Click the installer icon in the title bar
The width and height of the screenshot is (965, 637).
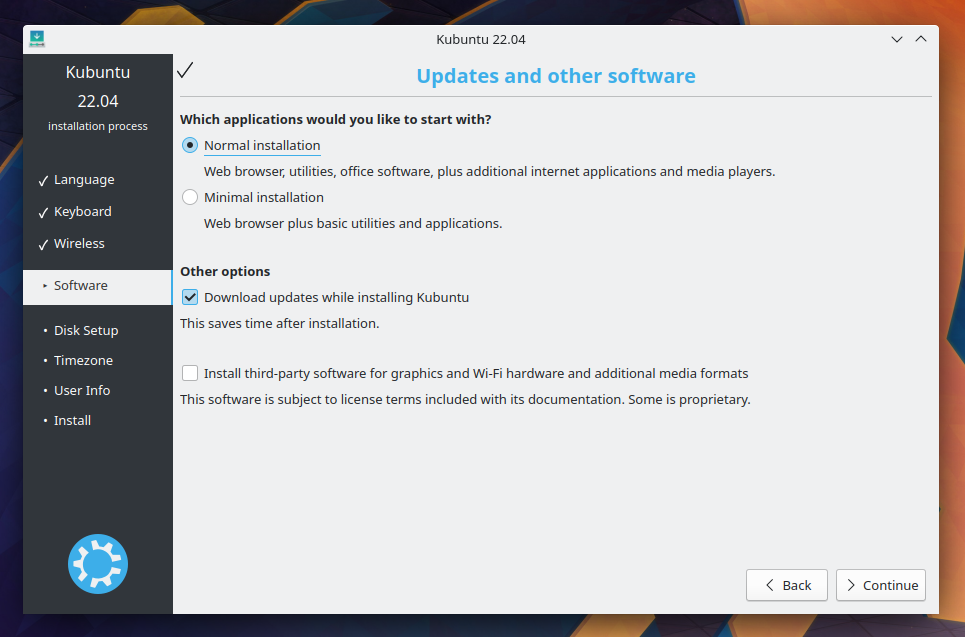coord(37,39)
